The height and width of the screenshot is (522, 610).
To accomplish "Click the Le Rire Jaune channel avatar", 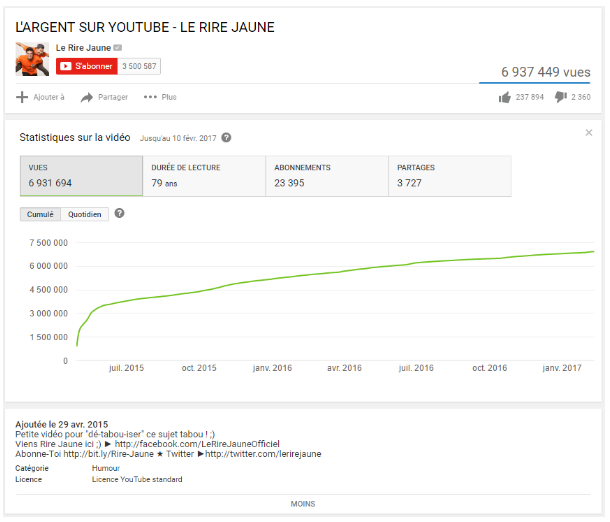I will (x=32, y=59).
